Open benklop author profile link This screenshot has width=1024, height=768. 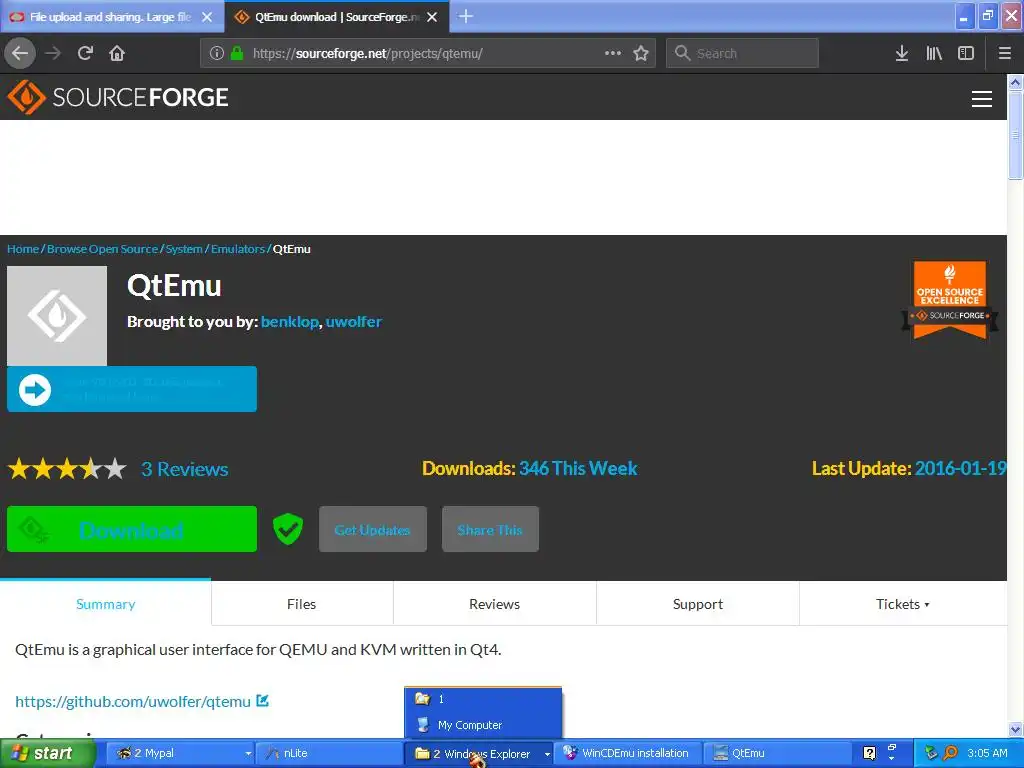click(x=289, y=321)
